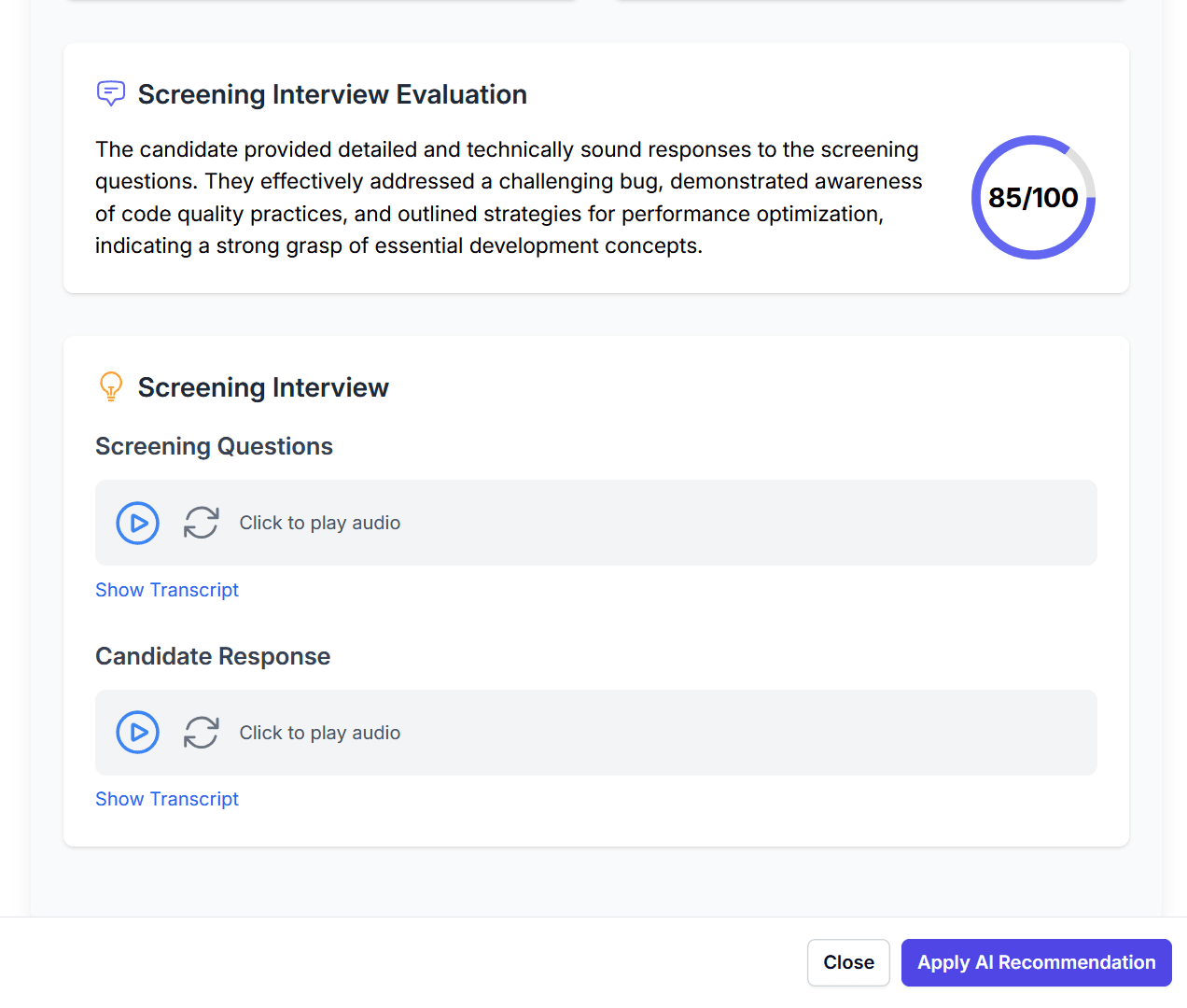
Task: Click the Close button
Action: click(848, 962)
